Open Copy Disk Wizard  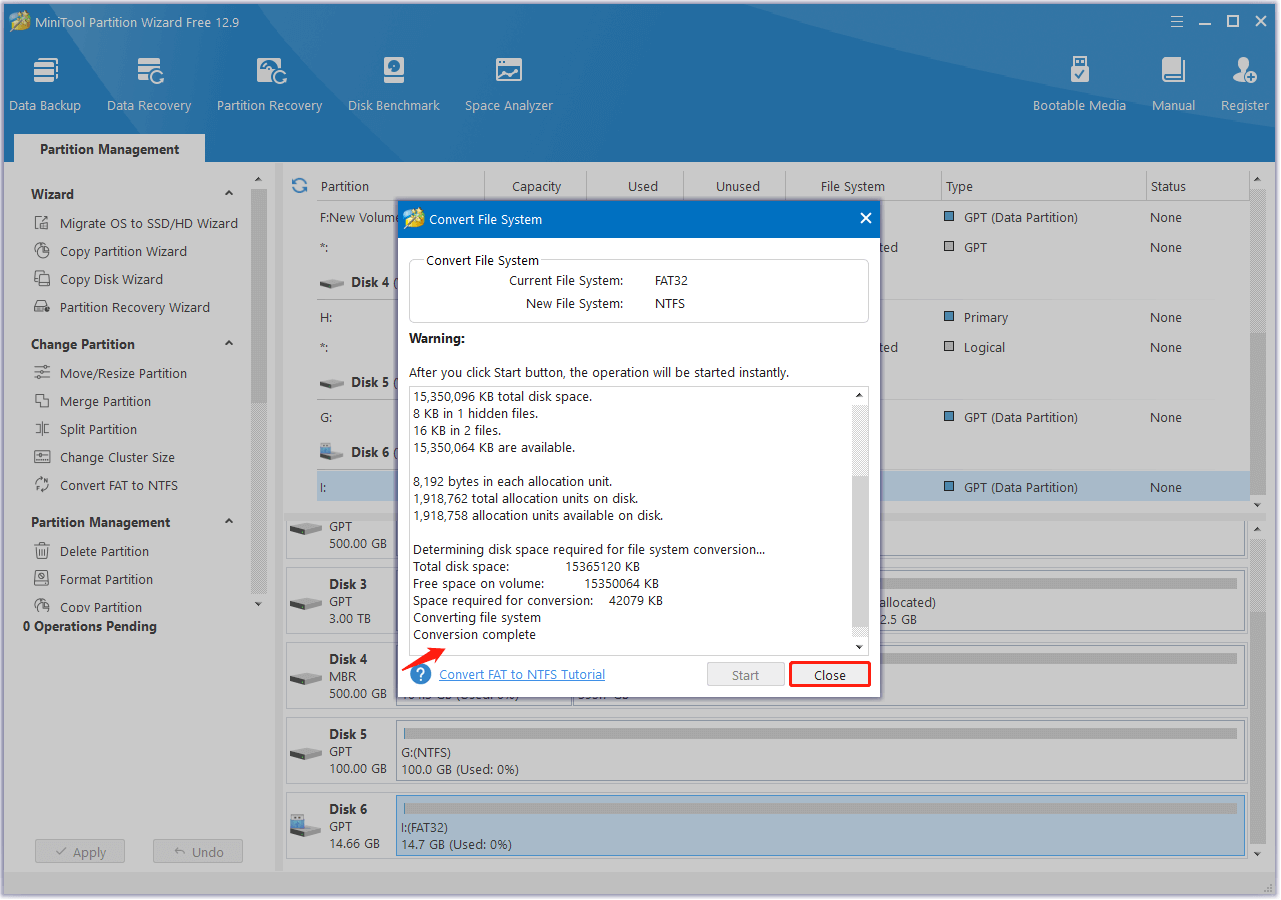[x=111, y=279]
